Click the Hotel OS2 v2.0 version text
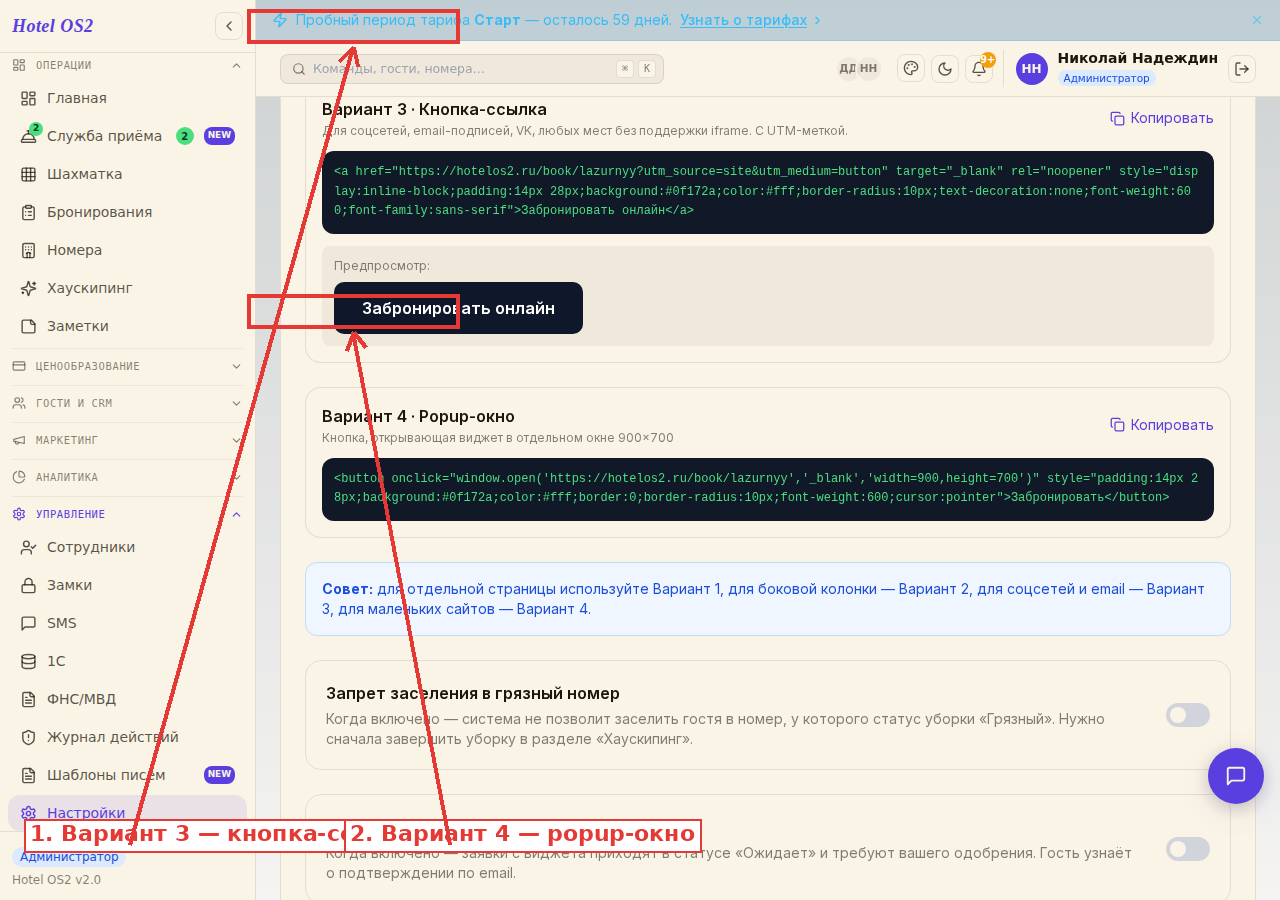This screenshot has width=1280, height=900. click(x=56, y=880)
